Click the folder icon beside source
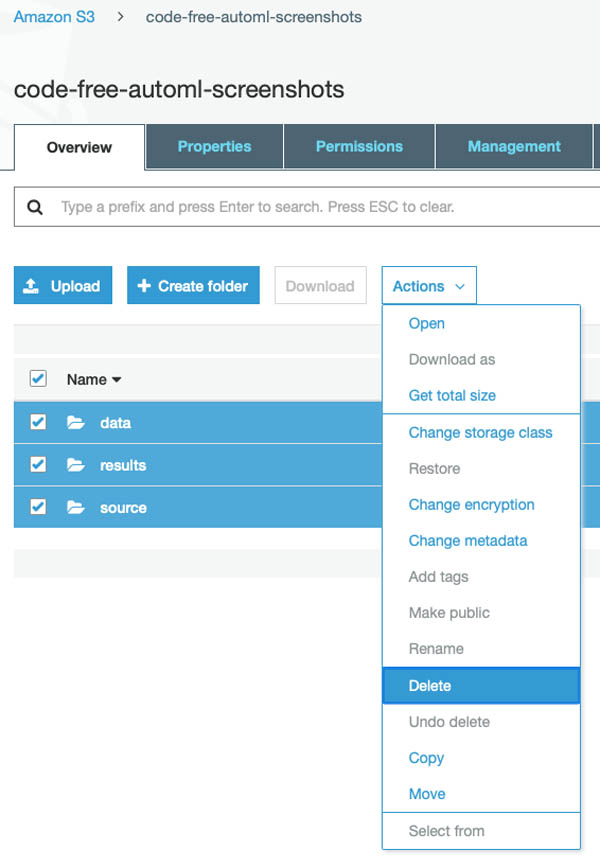Viewport: 600px width, 868px height. pyautogui.click(x=76, y=507)
